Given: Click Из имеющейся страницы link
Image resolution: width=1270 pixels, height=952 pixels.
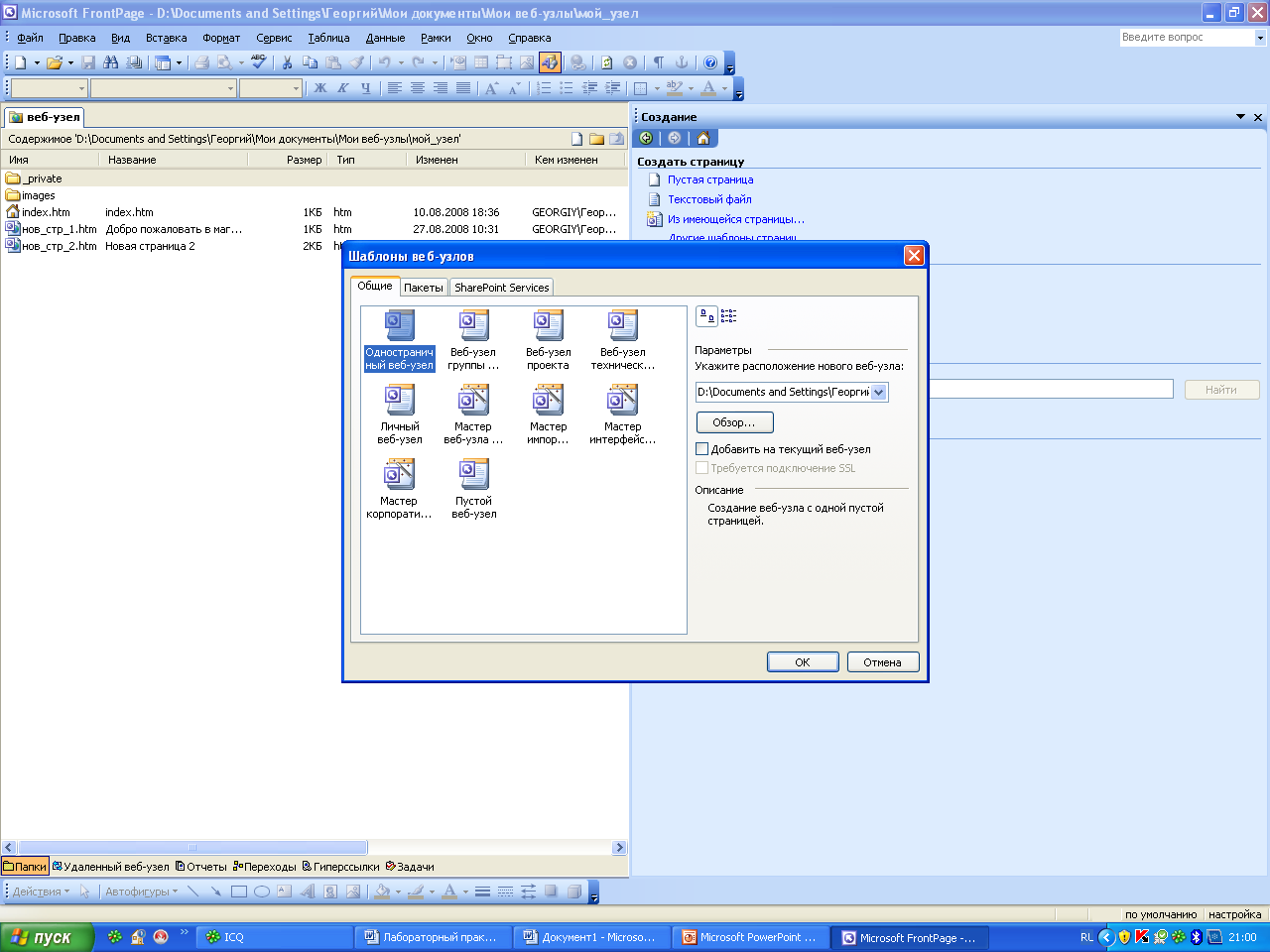Looking at the screenshot, I should 736,219.
